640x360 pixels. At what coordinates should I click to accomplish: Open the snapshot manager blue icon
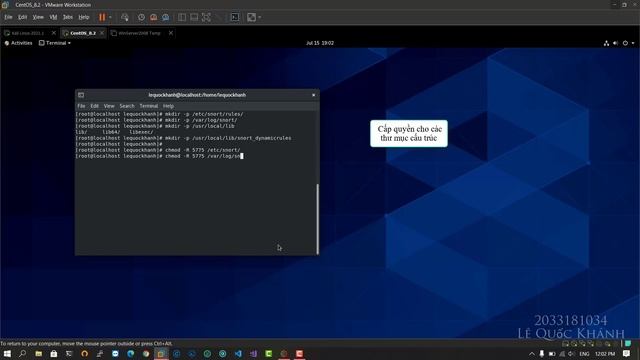(166, 17)
